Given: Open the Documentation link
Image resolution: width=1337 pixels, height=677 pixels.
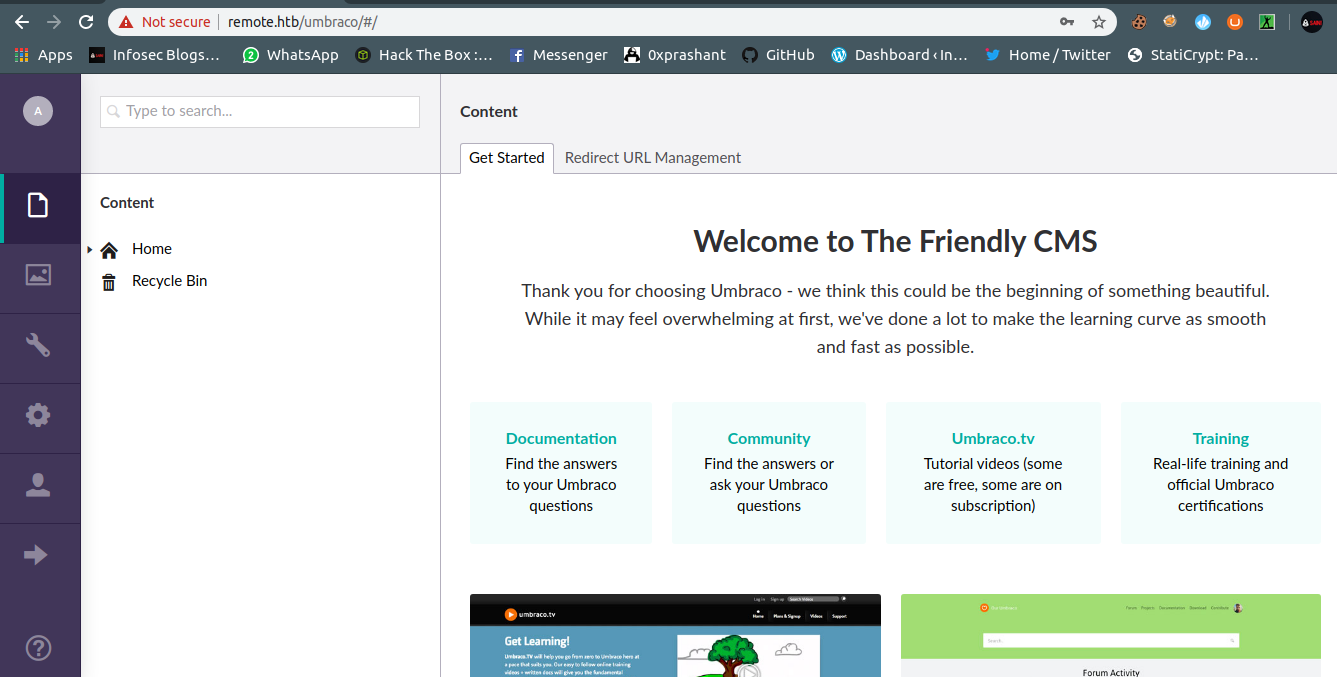Looking at the screenshot, I should [x=561, y=438].
